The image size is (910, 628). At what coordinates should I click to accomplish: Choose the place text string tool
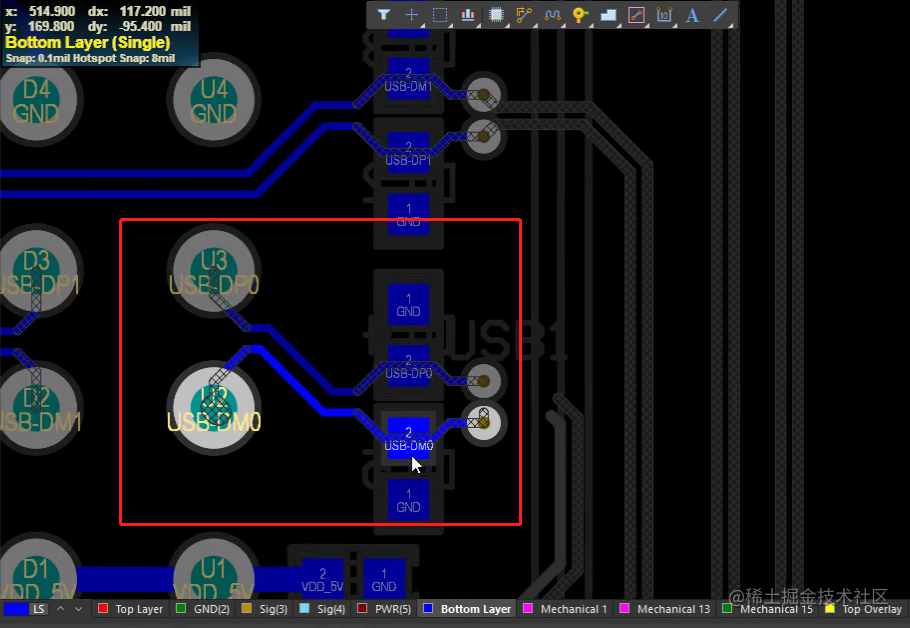[692, 15]
